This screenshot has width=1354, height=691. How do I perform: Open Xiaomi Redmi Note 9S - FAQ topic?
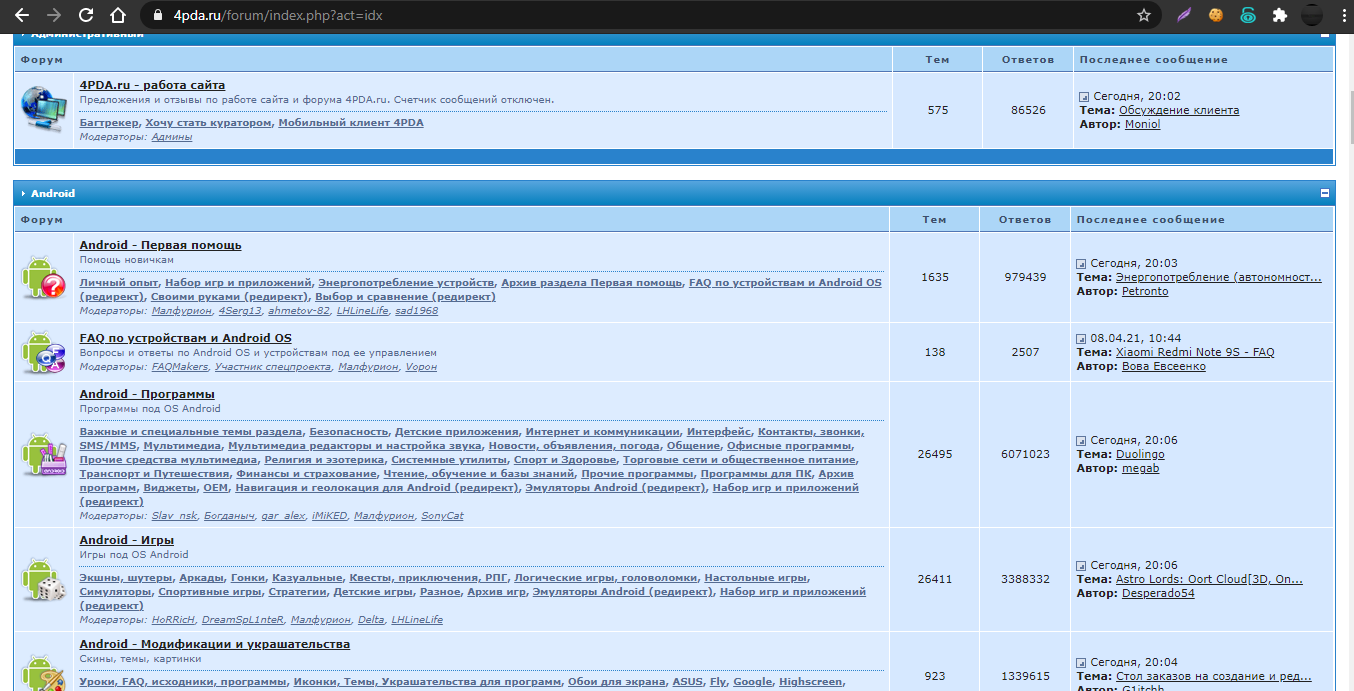1195,352
